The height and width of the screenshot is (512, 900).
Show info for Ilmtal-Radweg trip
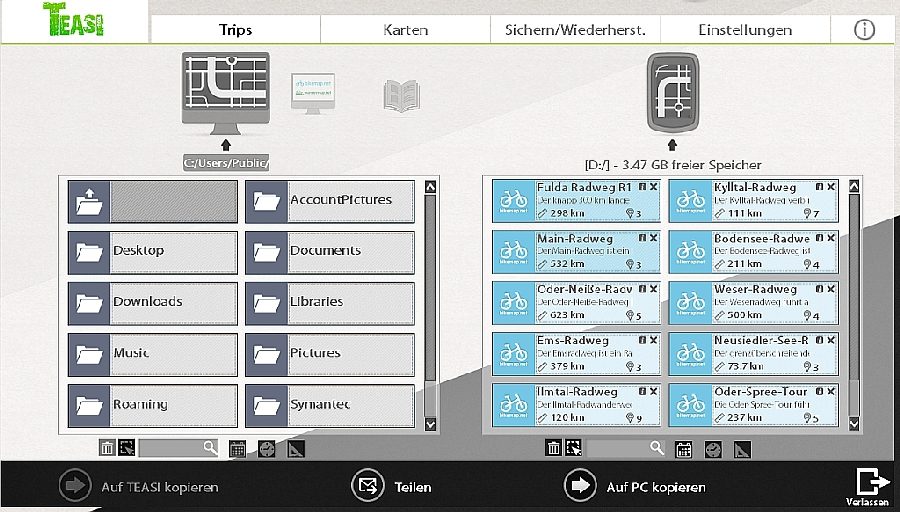[x=642, y=391]
